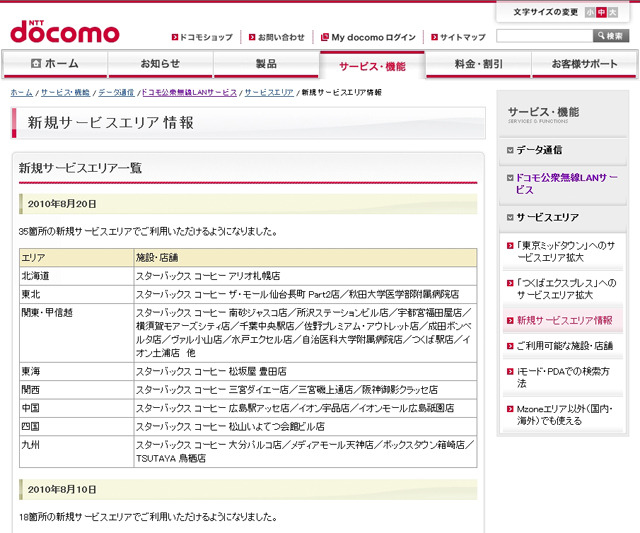Set text size to 中 (medium)

(601, 12)
